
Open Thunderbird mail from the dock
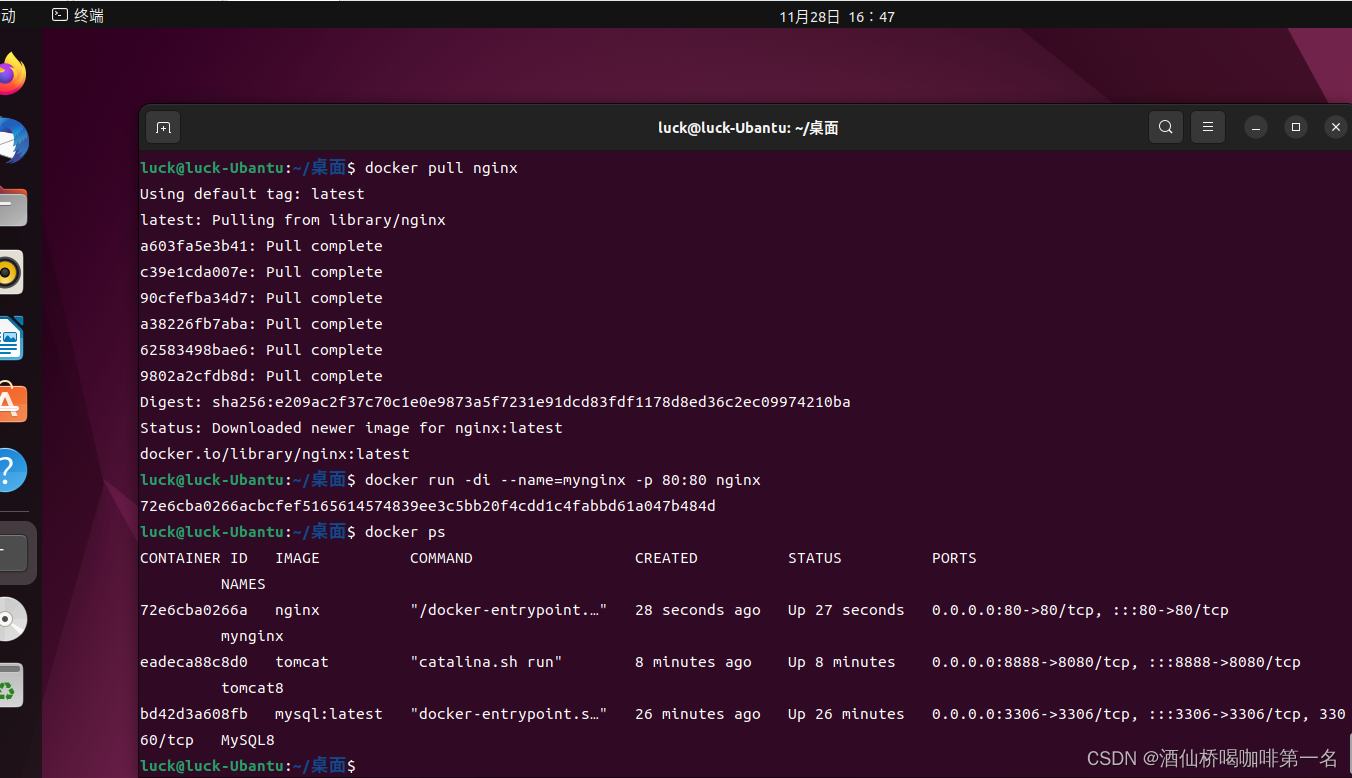coord(11,141)
